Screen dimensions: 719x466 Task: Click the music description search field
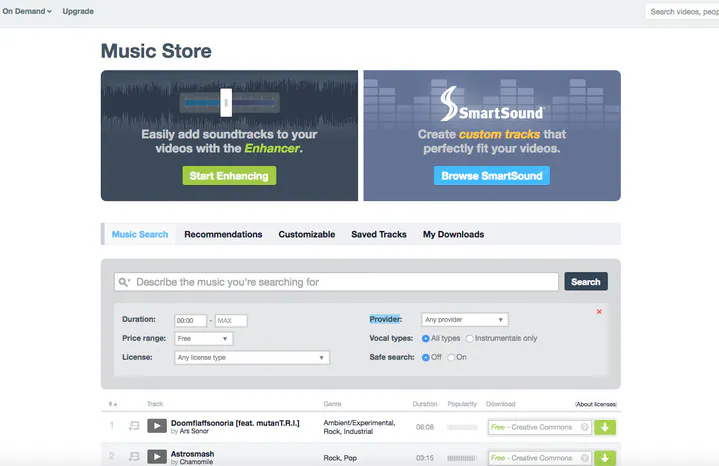coord(336,282)
